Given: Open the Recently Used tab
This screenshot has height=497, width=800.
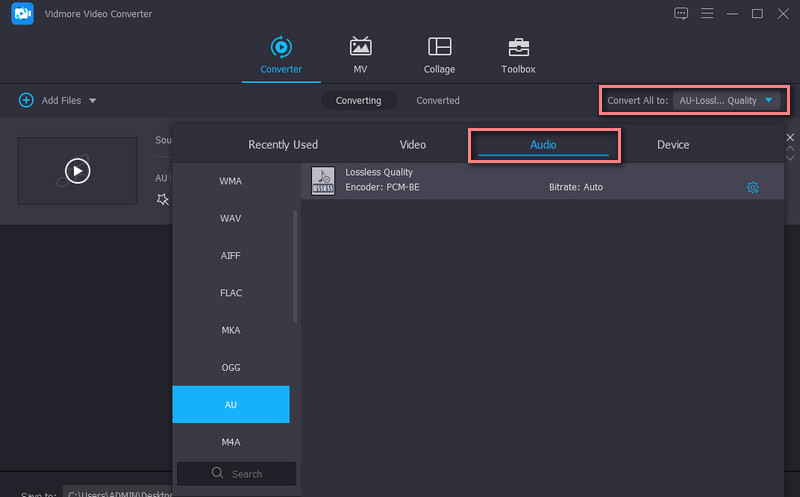Looking at the screenshot, I should tap(283, 145).
